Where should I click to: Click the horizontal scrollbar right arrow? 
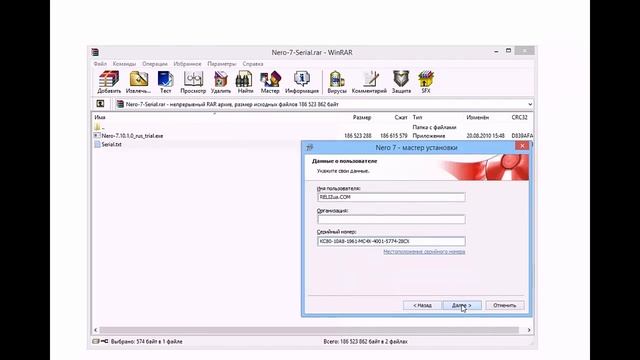click(x=529, y=330)
